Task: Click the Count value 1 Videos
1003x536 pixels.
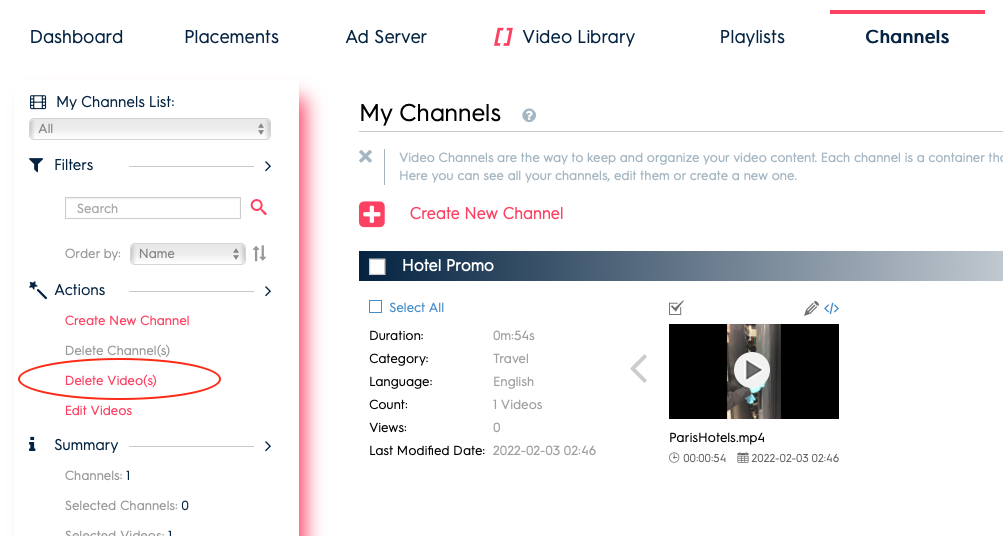Action: click(517, 405)
